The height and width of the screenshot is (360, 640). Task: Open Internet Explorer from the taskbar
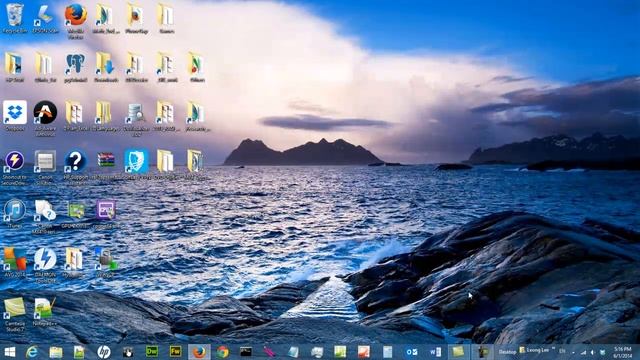[x=32, y=352]
